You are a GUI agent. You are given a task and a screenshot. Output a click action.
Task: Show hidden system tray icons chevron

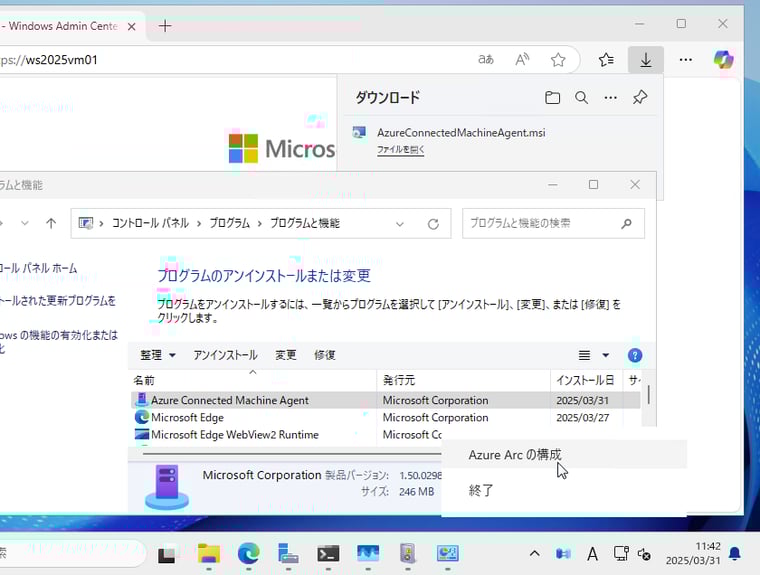(534, 553)
